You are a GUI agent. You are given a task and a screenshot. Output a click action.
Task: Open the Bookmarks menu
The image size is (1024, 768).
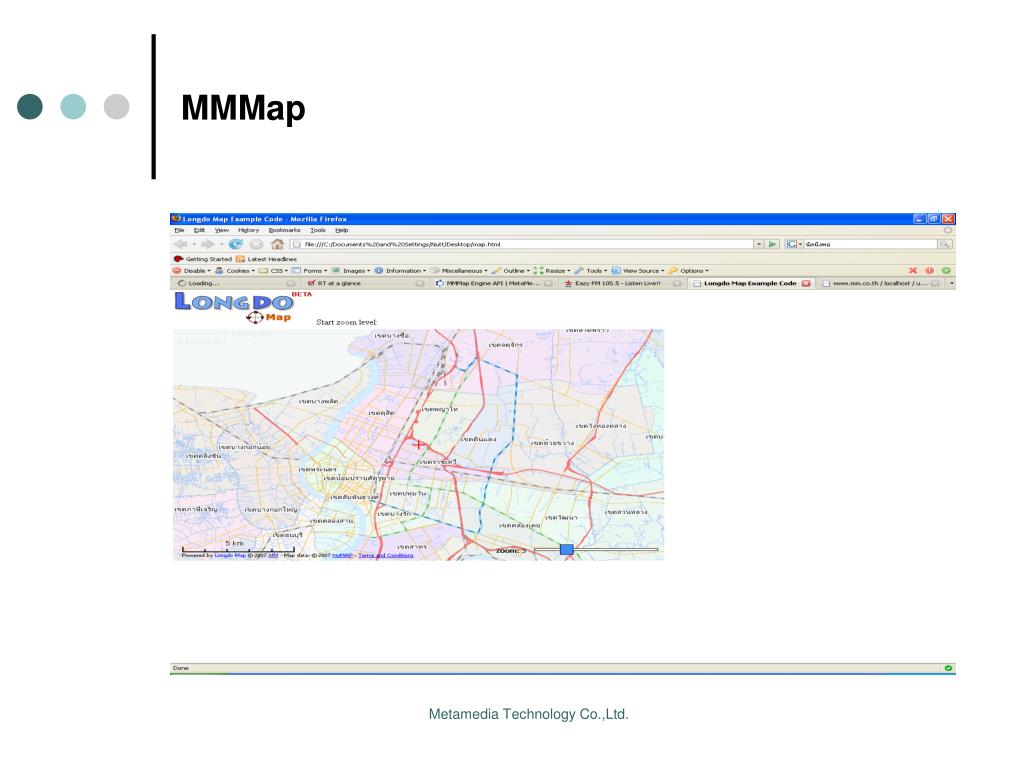[x=284, y=231]
